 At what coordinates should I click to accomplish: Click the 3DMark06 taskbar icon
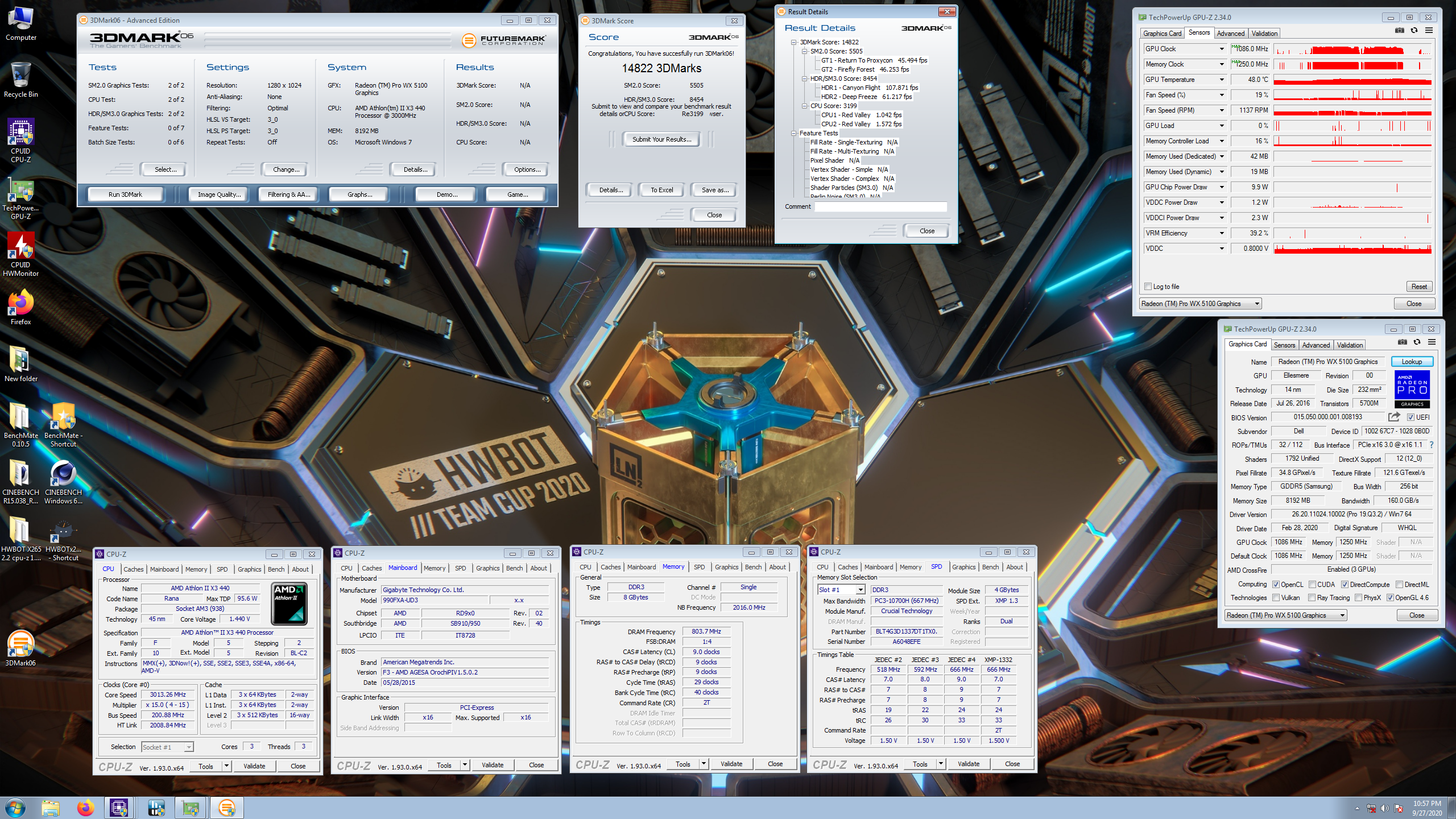pyautogui.click(x=227, y=808)
